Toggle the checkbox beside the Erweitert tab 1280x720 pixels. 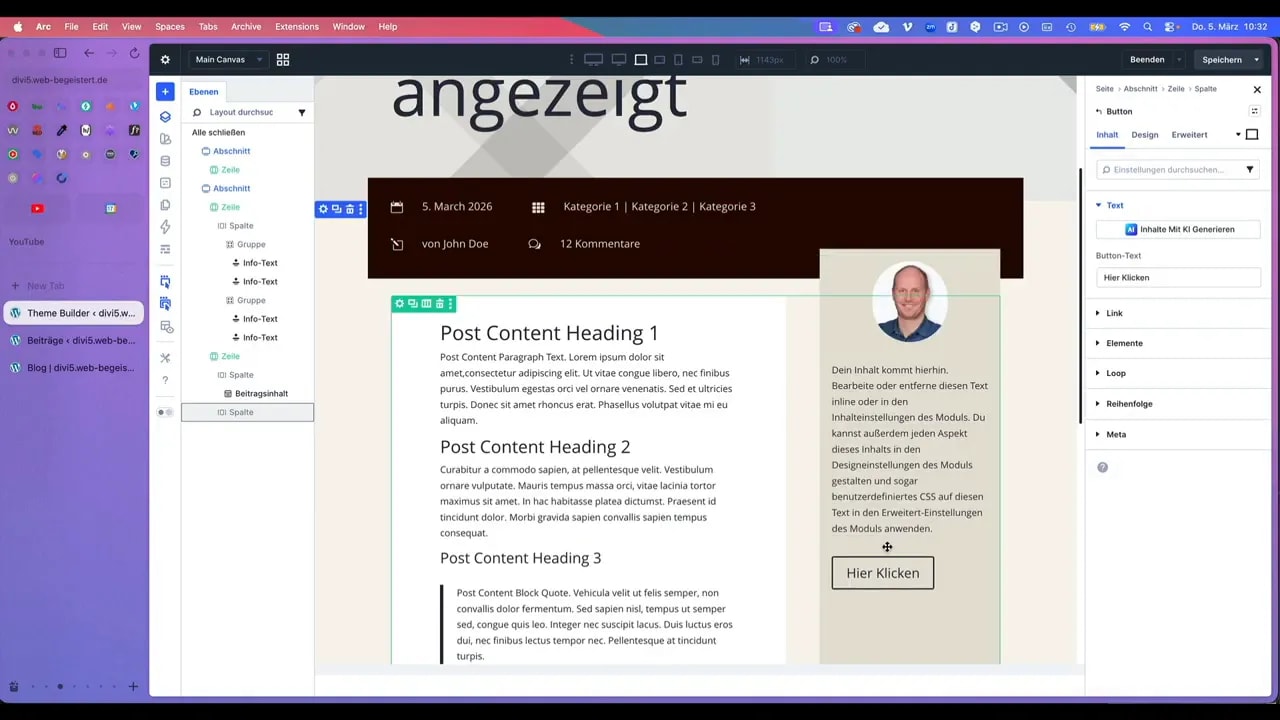1252,134
